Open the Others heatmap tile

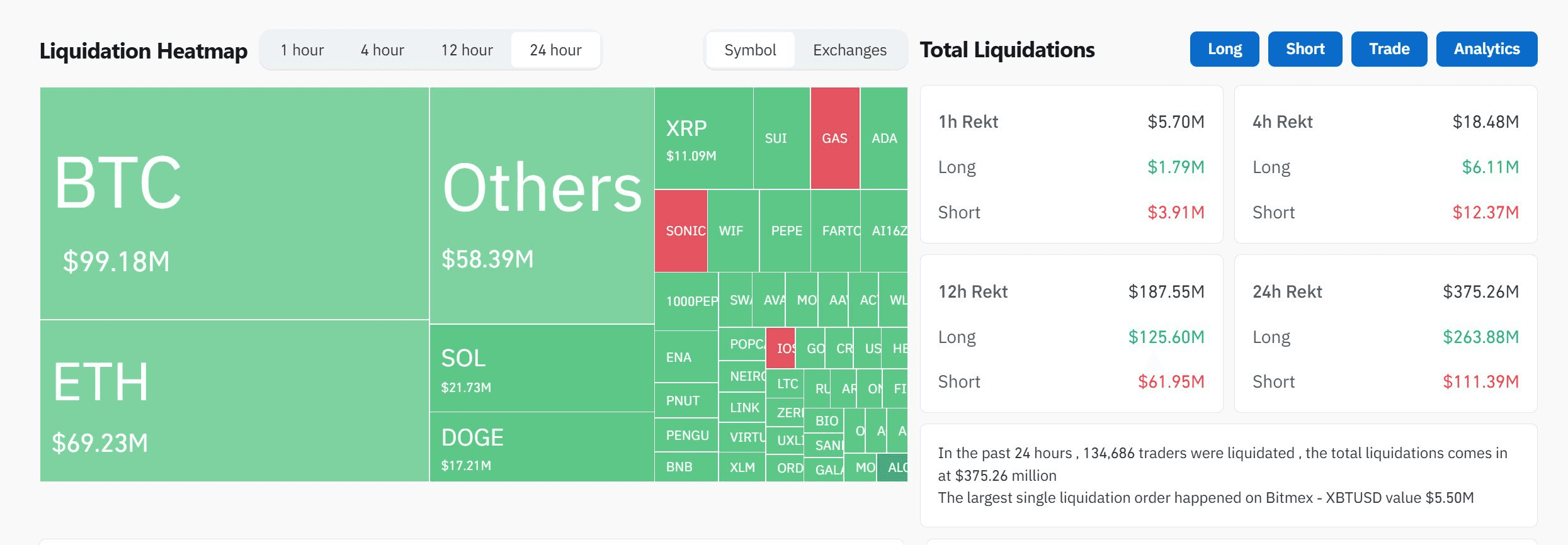pos(542,206)
